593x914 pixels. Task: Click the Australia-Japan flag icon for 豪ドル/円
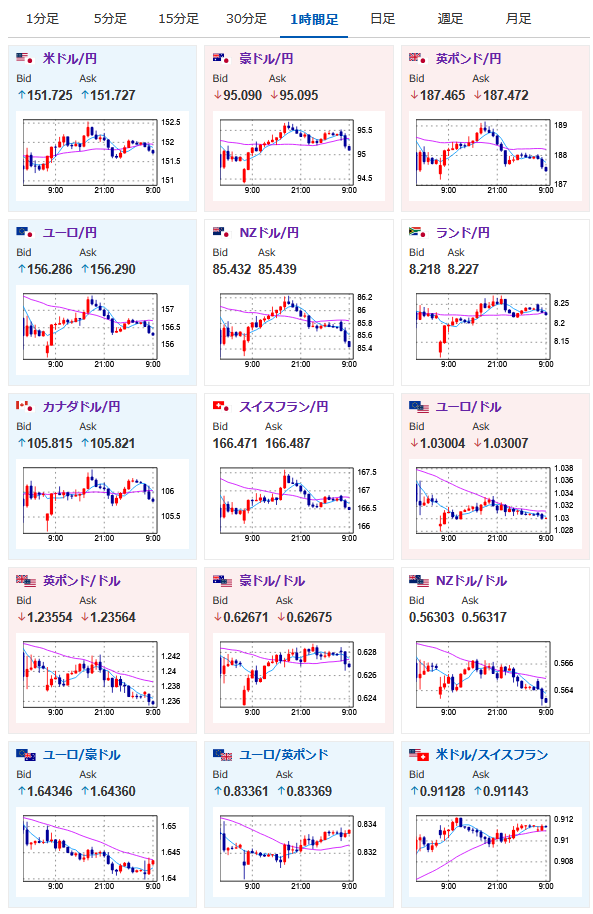click(x=221, y=58)
